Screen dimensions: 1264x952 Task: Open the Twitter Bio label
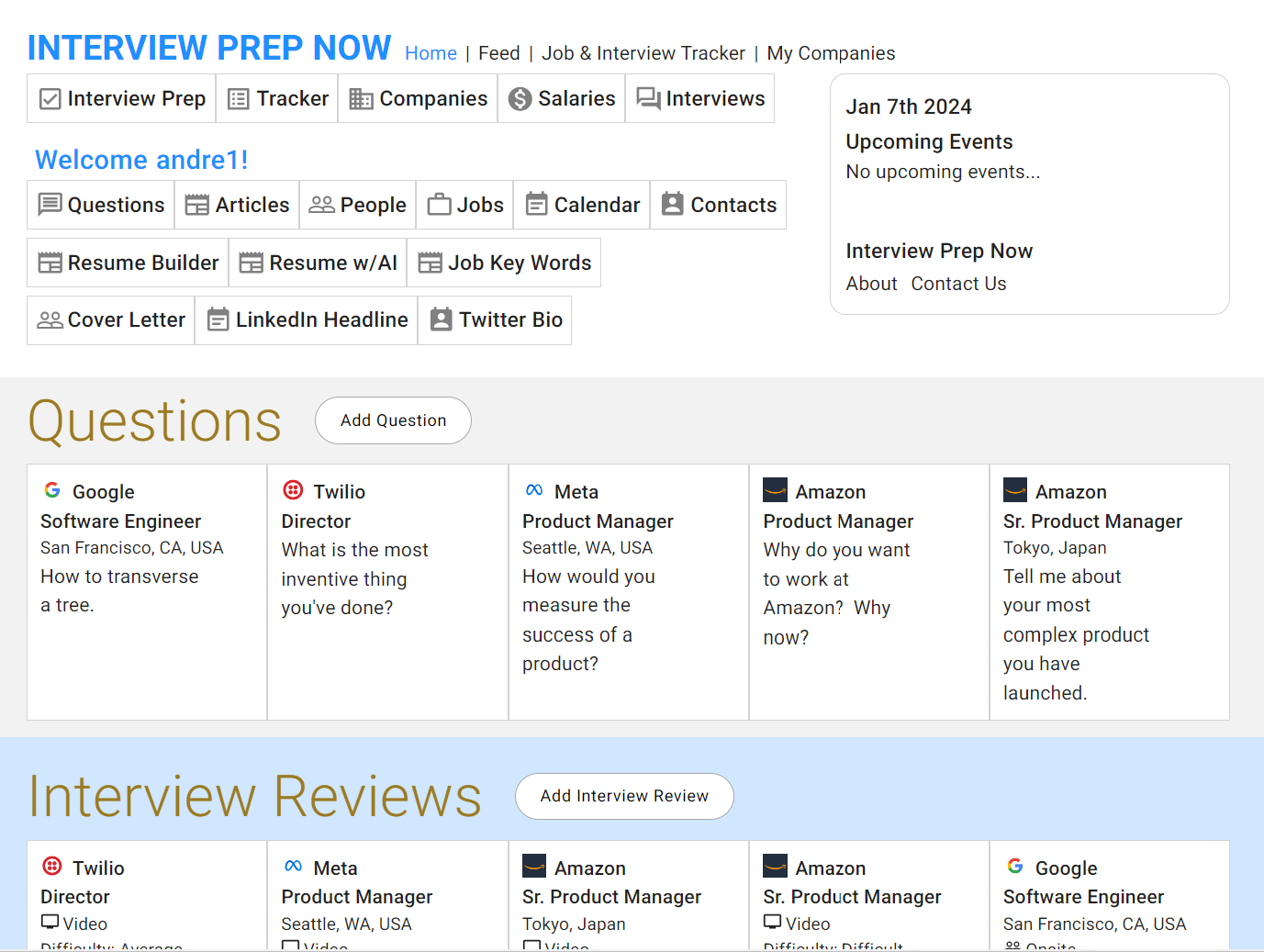point(511,319)
